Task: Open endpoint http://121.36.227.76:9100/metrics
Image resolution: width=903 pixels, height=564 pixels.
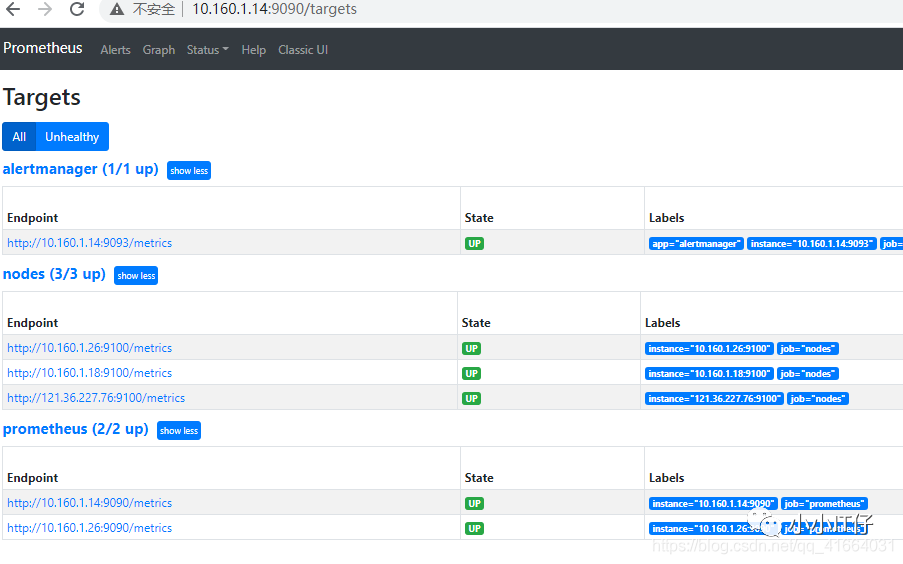Action: 96,398
